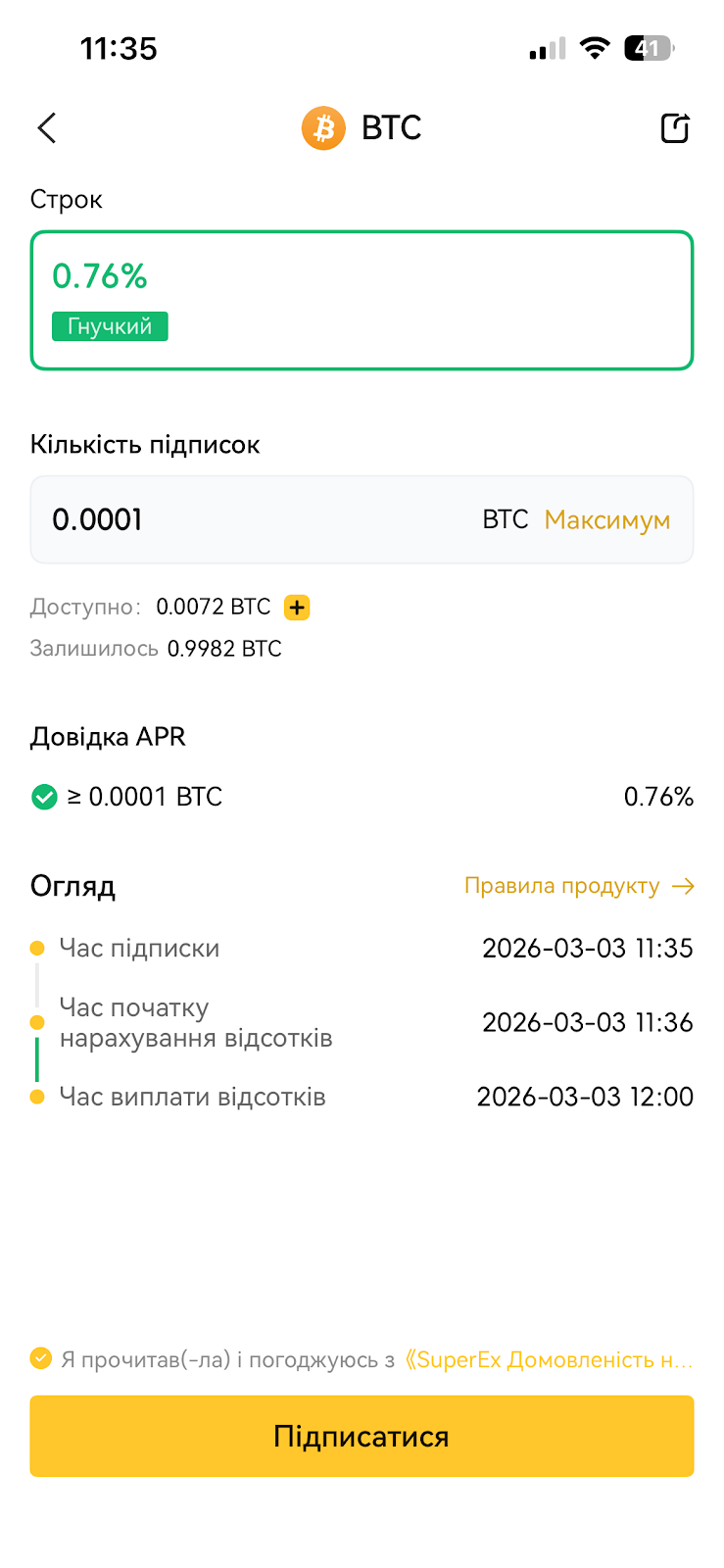
Task: Open the Правила продукту link
Action: 562,886
